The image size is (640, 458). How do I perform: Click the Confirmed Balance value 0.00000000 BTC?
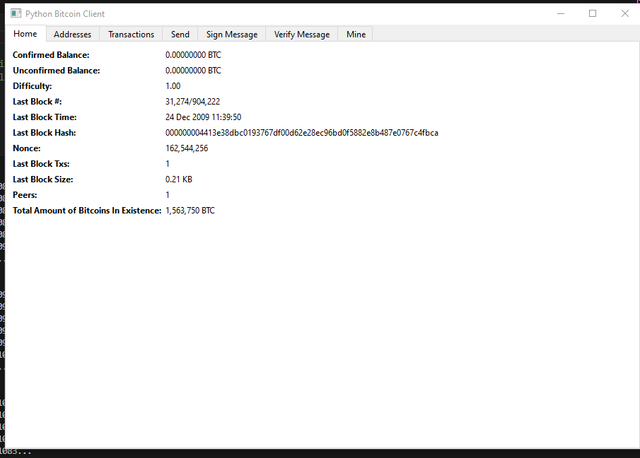[x=193, y=55]
